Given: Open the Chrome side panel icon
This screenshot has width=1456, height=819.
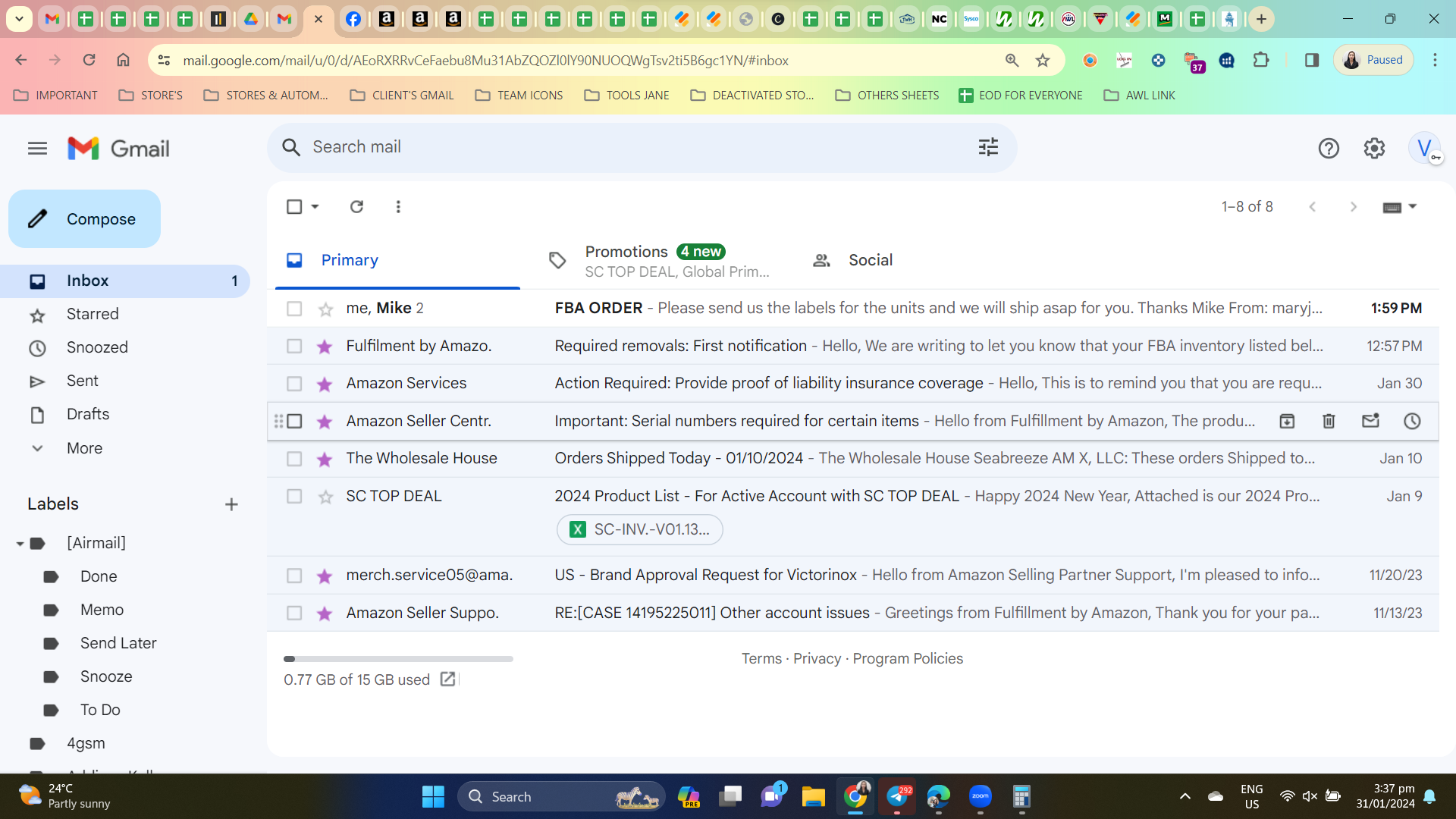Looking at the screenshot, I should 1312,60.
